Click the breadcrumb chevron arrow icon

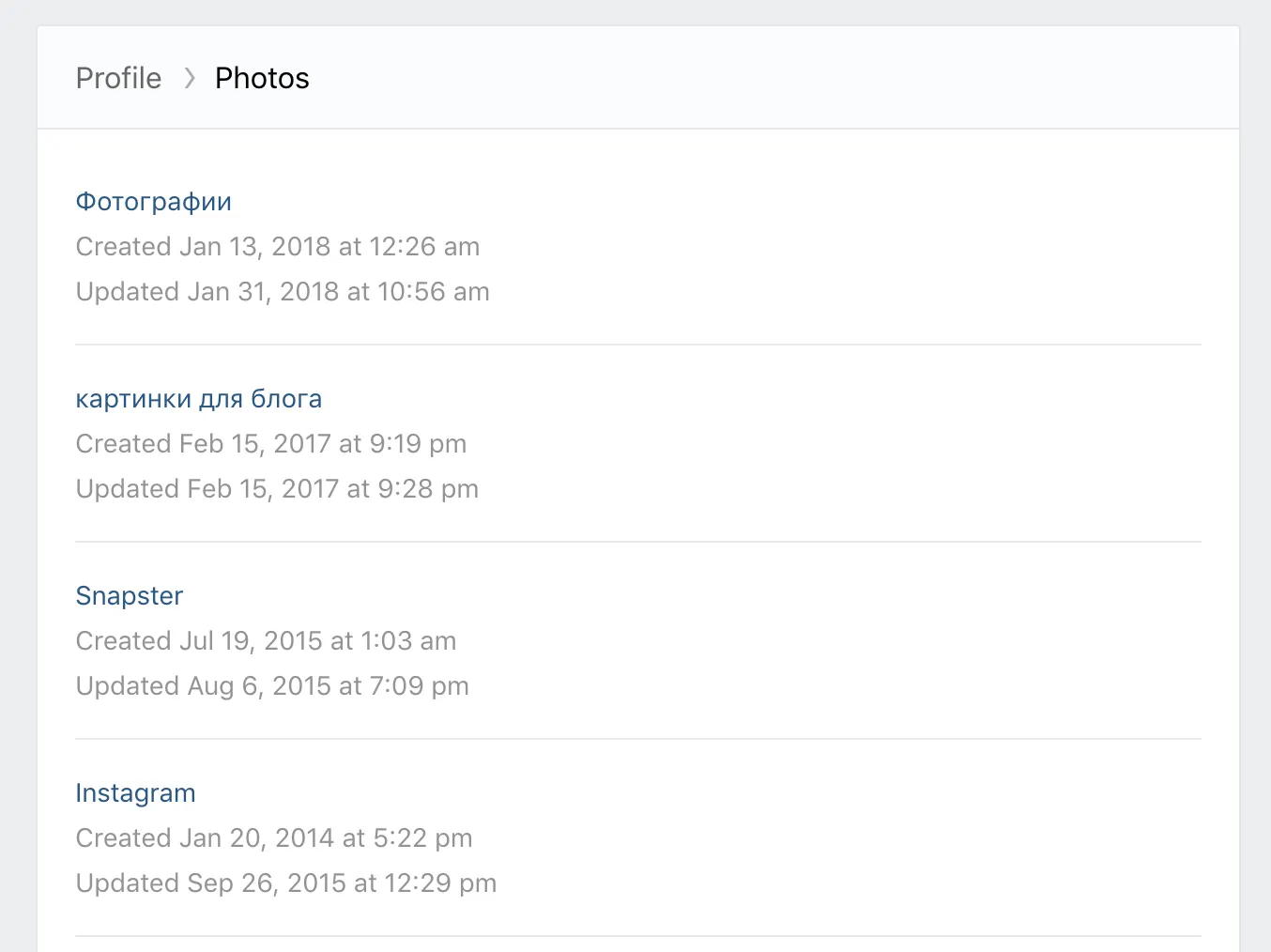point(190,78)
